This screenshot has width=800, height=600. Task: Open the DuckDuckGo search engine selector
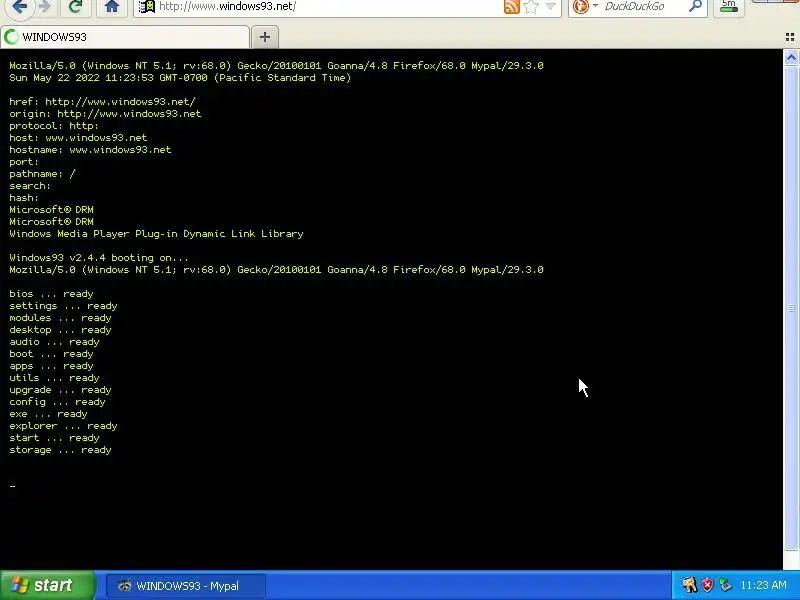(585, 6)
